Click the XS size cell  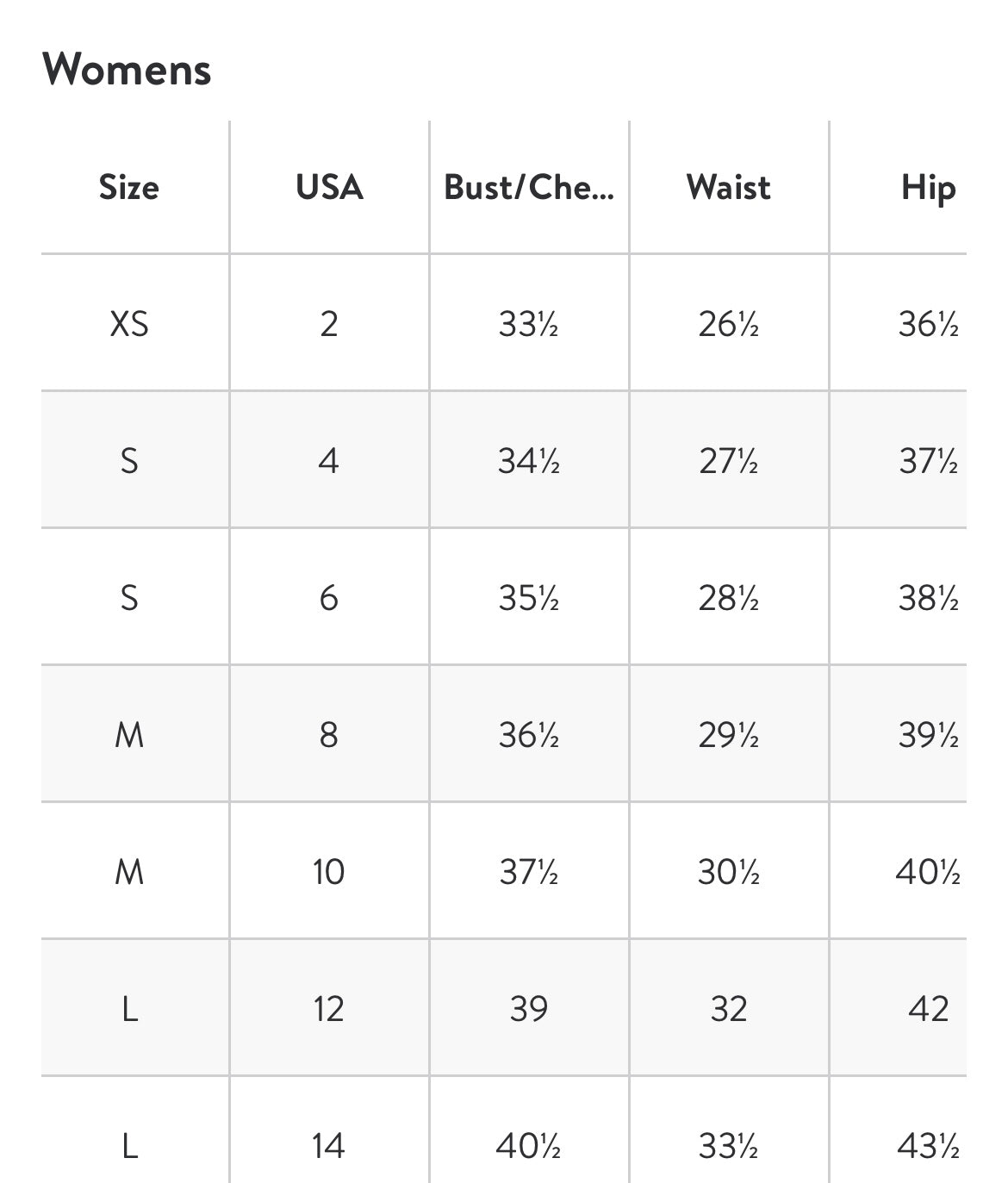point(129,324)
